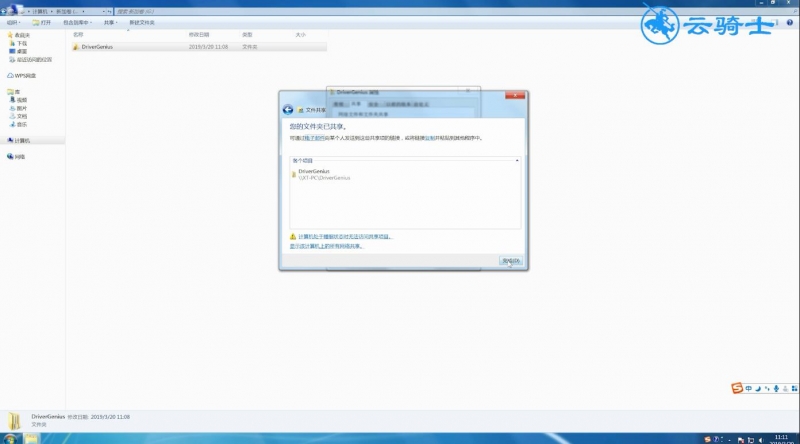Open the Organize dropdown in Explorer toolbar
The image size is (800, 444).
point(13,22)
